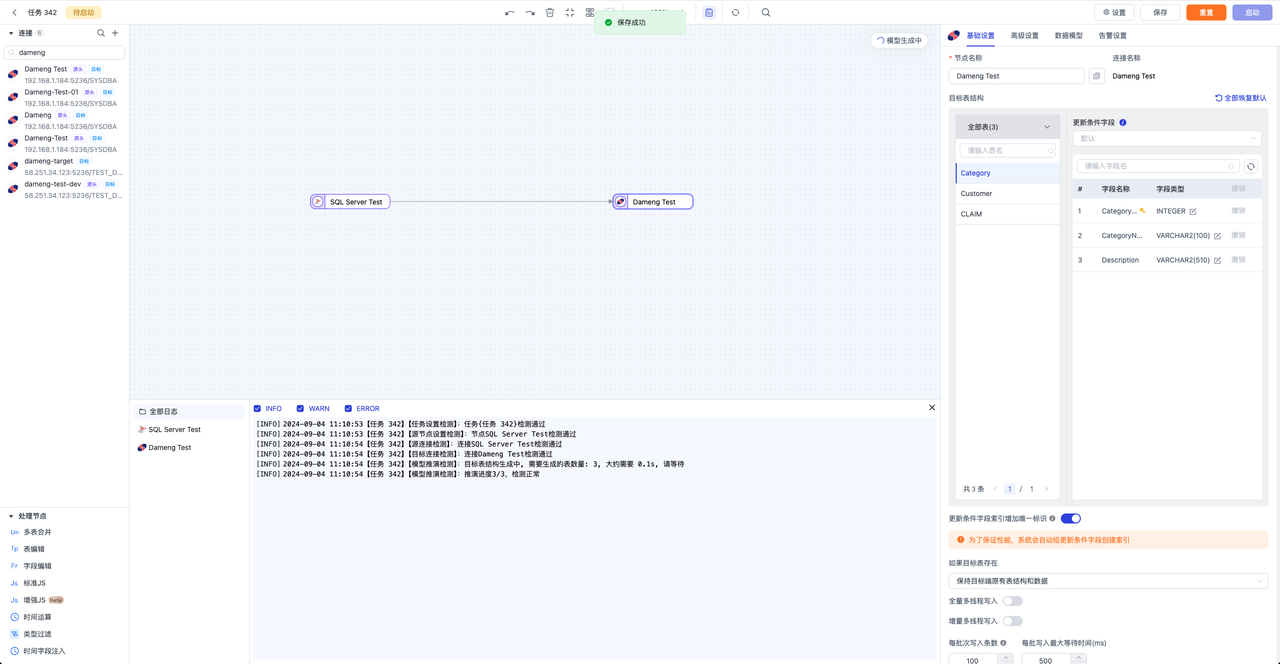The image size is (1280, 664).
Task: Add a new connection with the plus icon
Action: (115, 33)
